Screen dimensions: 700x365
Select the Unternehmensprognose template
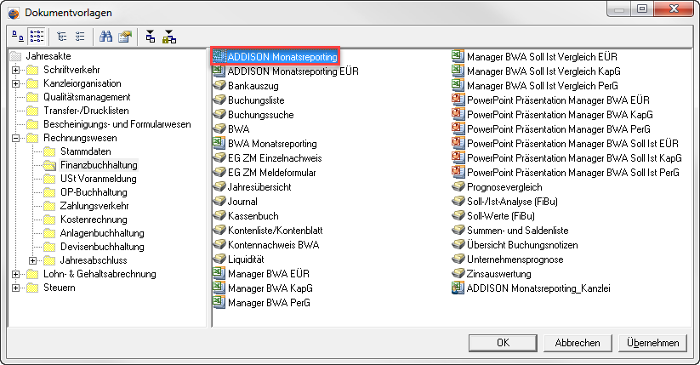tap(515, 259)
